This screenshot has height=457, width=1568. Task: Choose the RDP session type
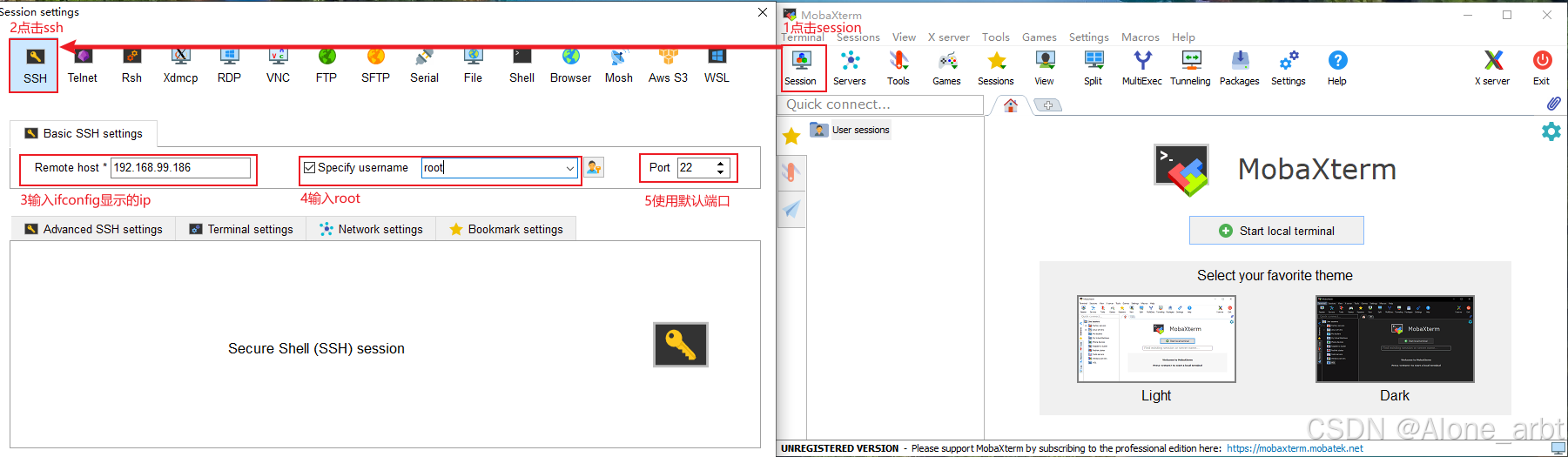click(x=229, y=67)
